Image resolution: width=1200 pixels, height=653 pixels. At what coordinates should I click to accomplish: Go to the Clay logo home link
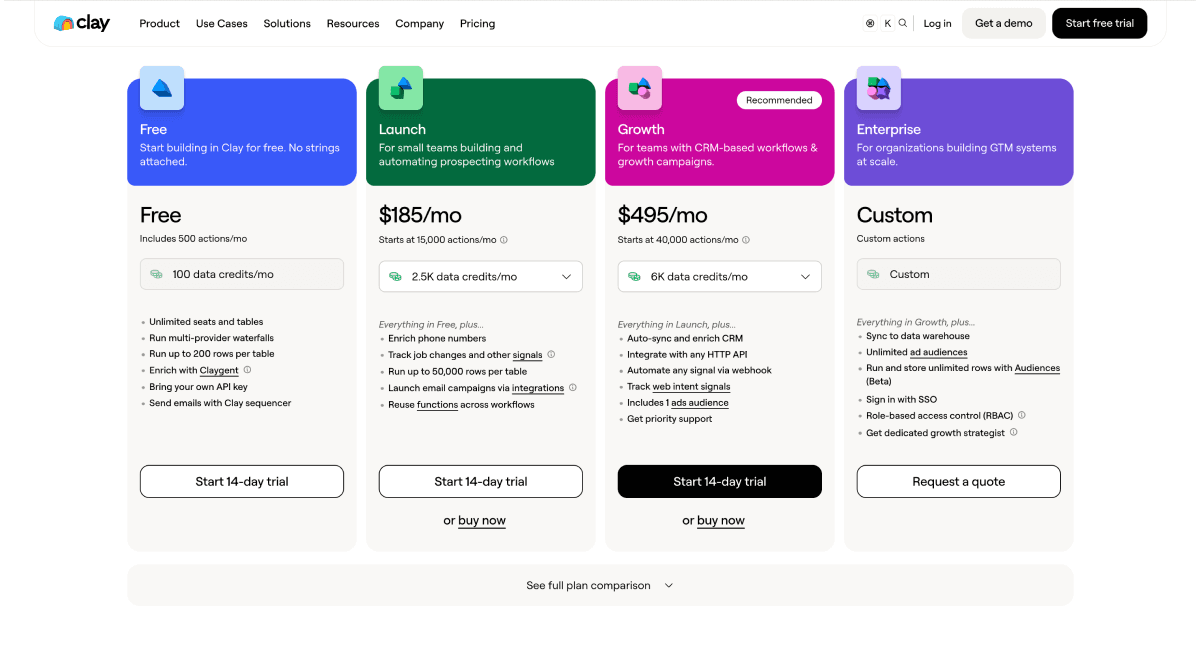point(82,23)
